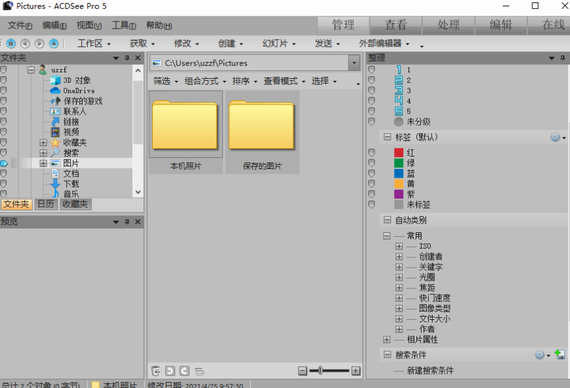Open the 幻灯片 toolbar button
The height and width of the screenshot is (388, 570).
click(279, 44)
